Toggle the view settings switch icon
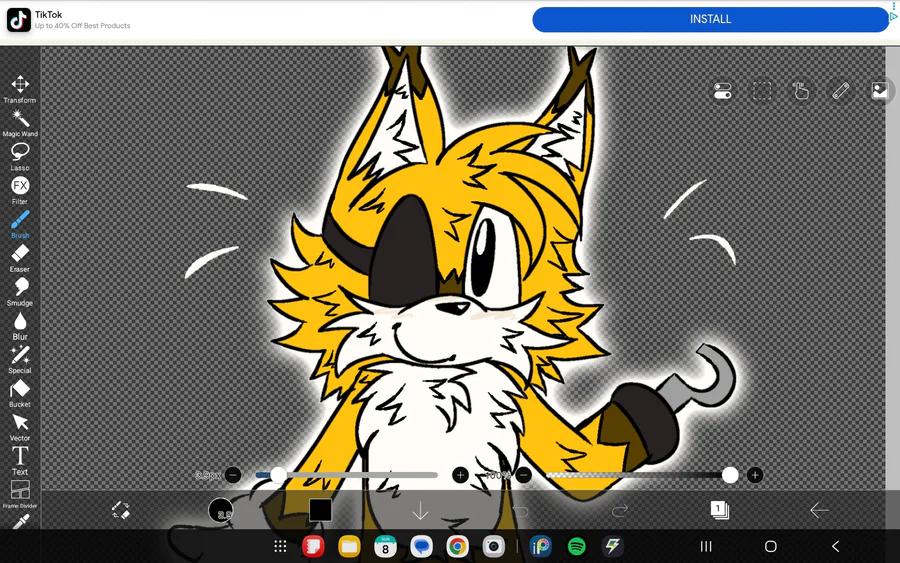This screenshot has height=563, width=900. [x=723, y=91]
